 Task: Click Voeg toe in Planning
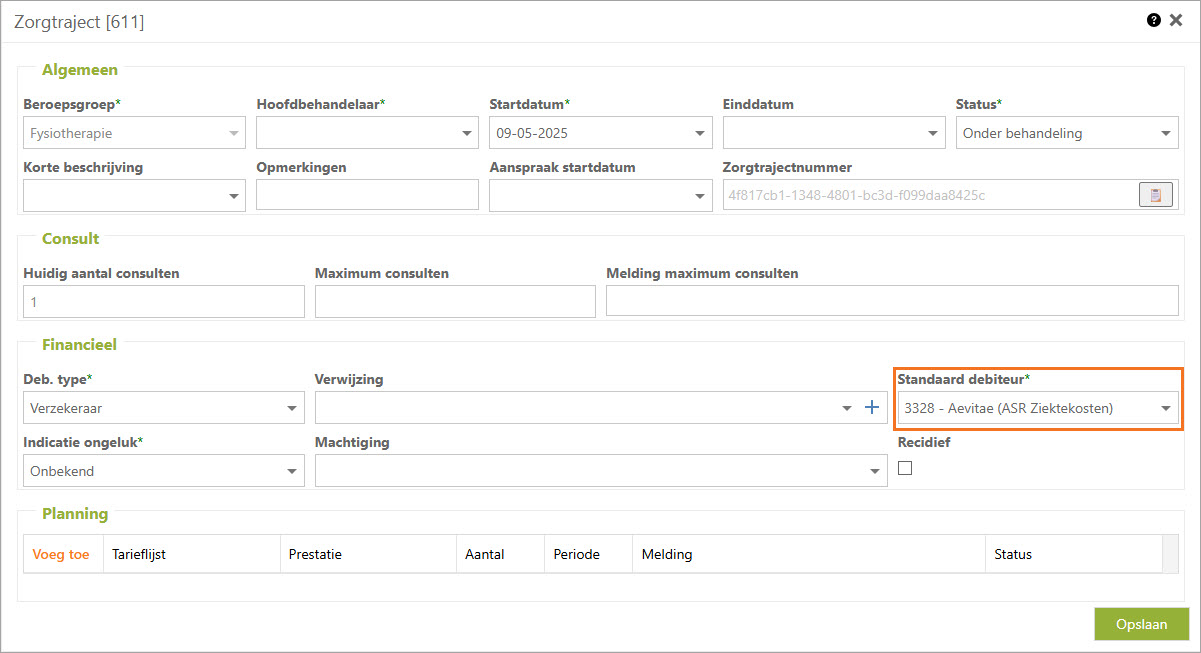[61, 554]
